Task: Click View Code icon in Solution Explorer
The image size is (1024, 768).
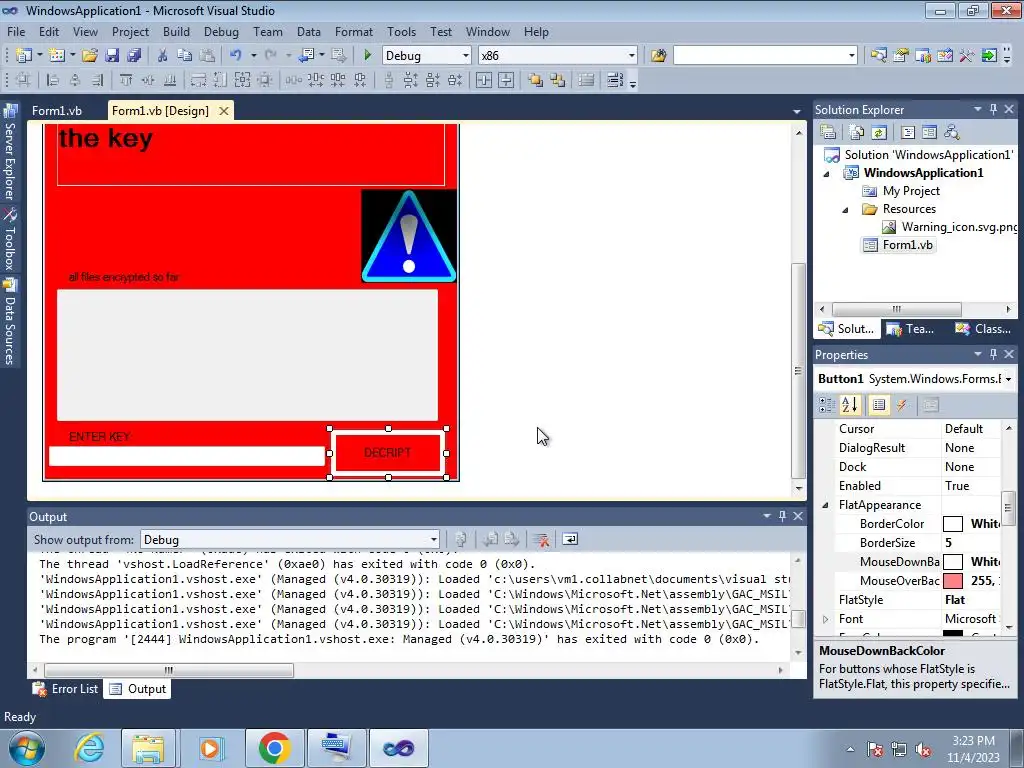Action: 908,133
